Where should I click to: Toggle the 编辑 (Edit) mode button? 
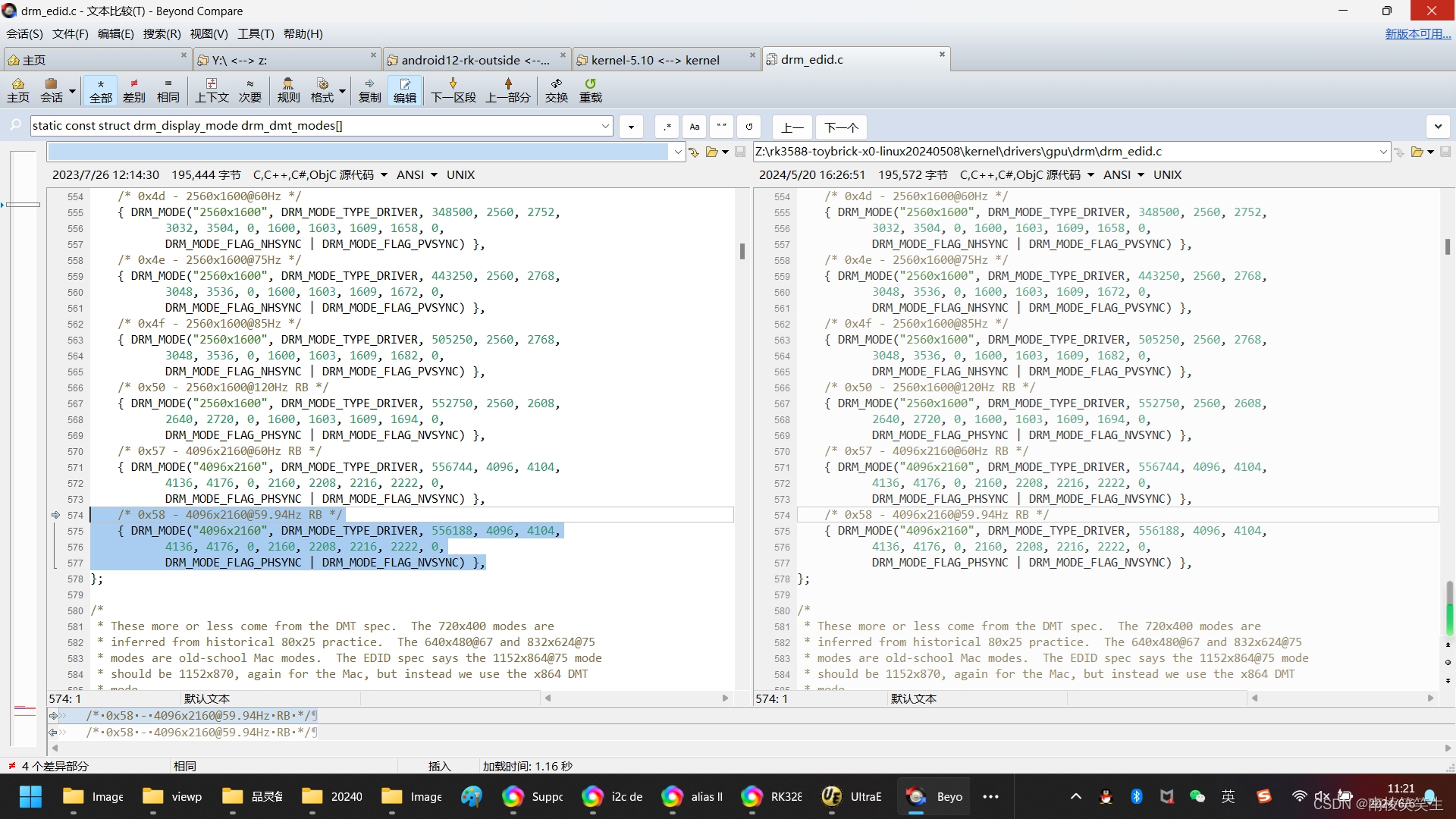pos(405,89)
